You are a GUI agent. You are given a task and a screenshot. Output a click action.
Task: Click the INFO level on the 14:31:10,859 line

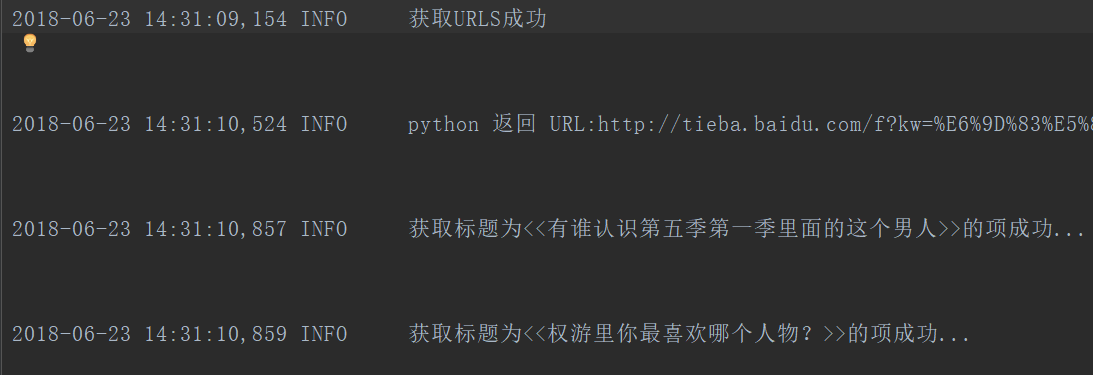click(x=323, y=334)
